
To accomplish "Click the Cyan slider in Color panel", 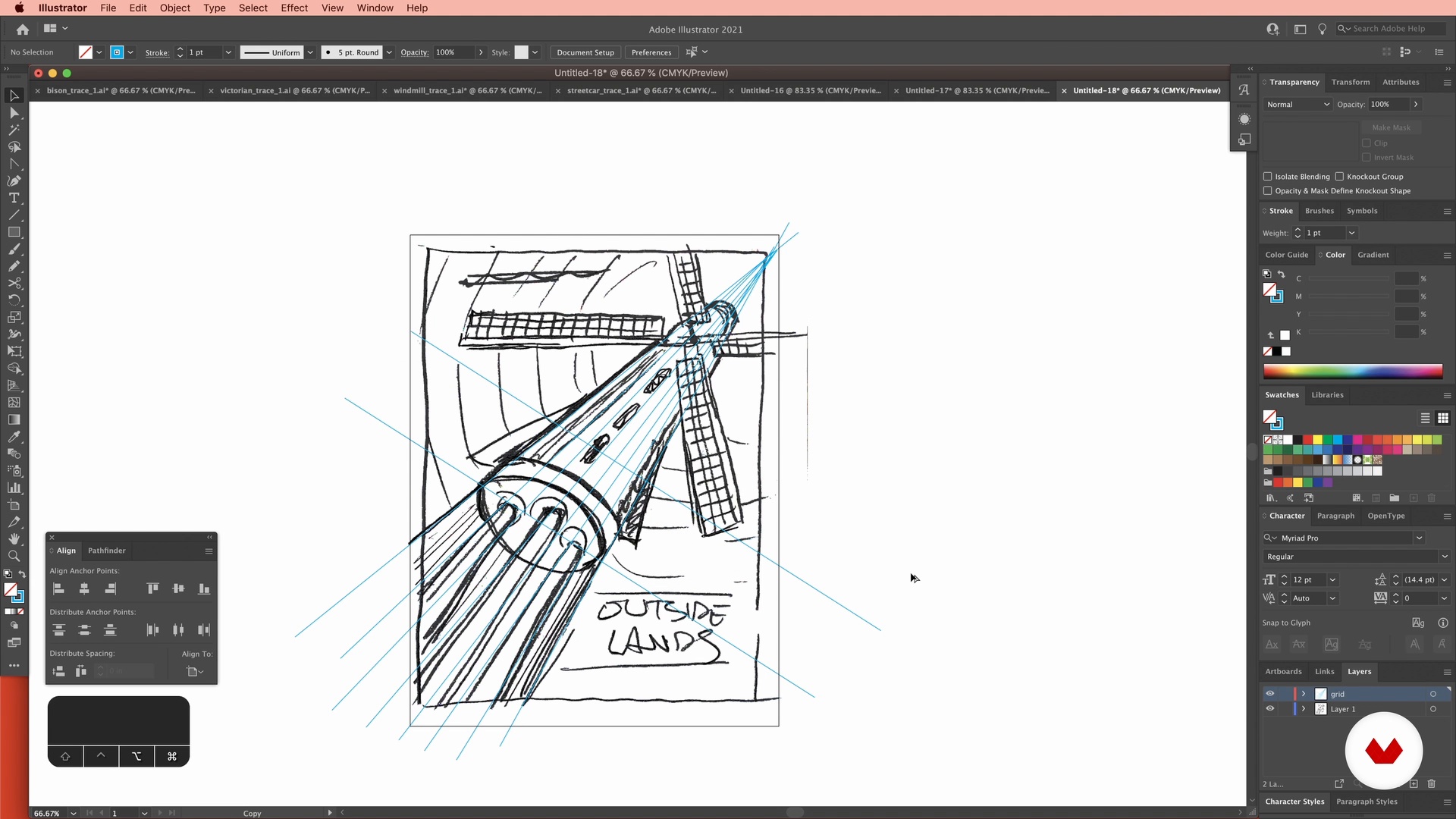I will pyautogui.click(x=1349, y=279).
